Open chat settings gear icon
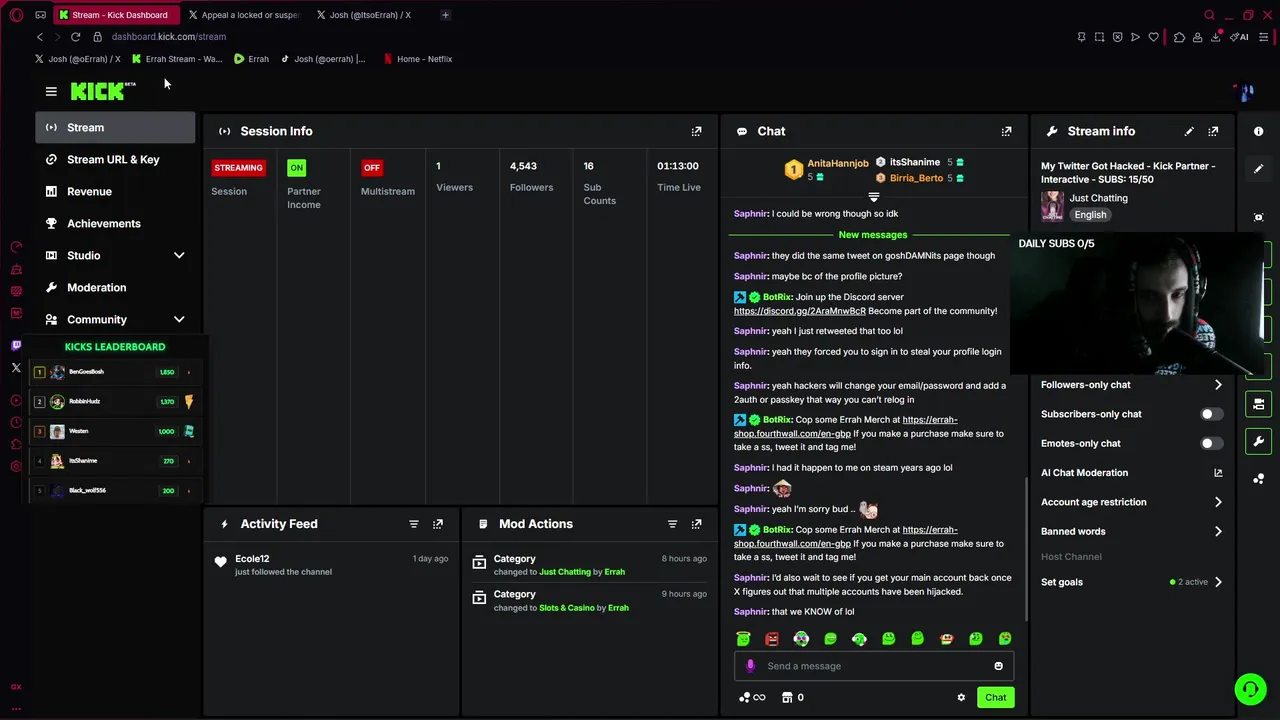 click(961, 698)
